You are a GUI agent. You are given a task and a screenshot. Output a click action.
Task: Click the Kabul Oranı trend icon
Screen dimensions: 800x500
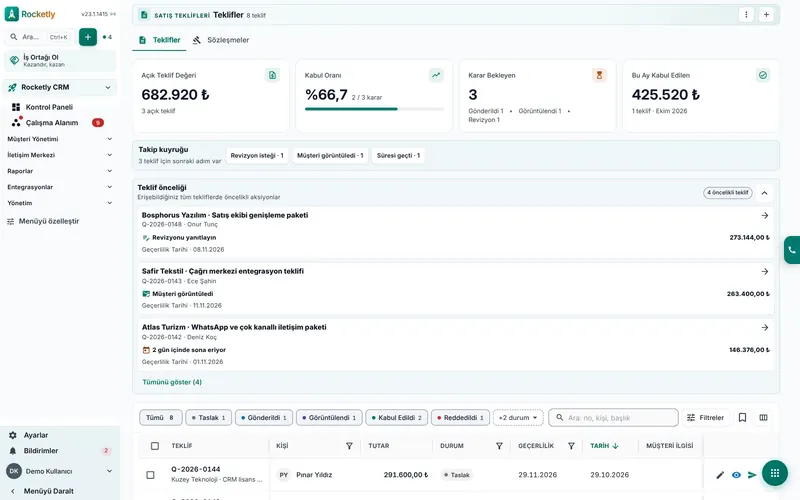(436, 75)
